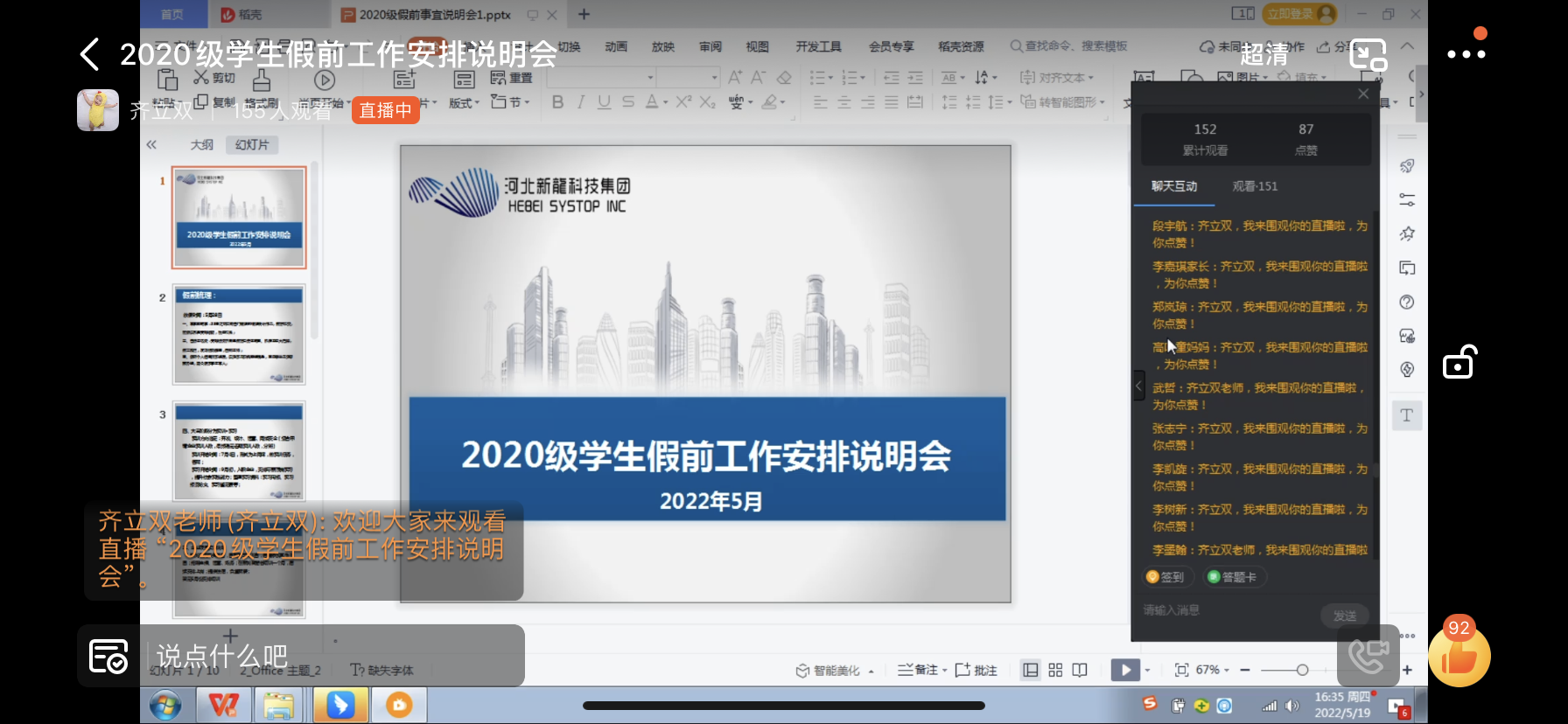Tap the back arrow beside the livestream title

coord(90,54)
